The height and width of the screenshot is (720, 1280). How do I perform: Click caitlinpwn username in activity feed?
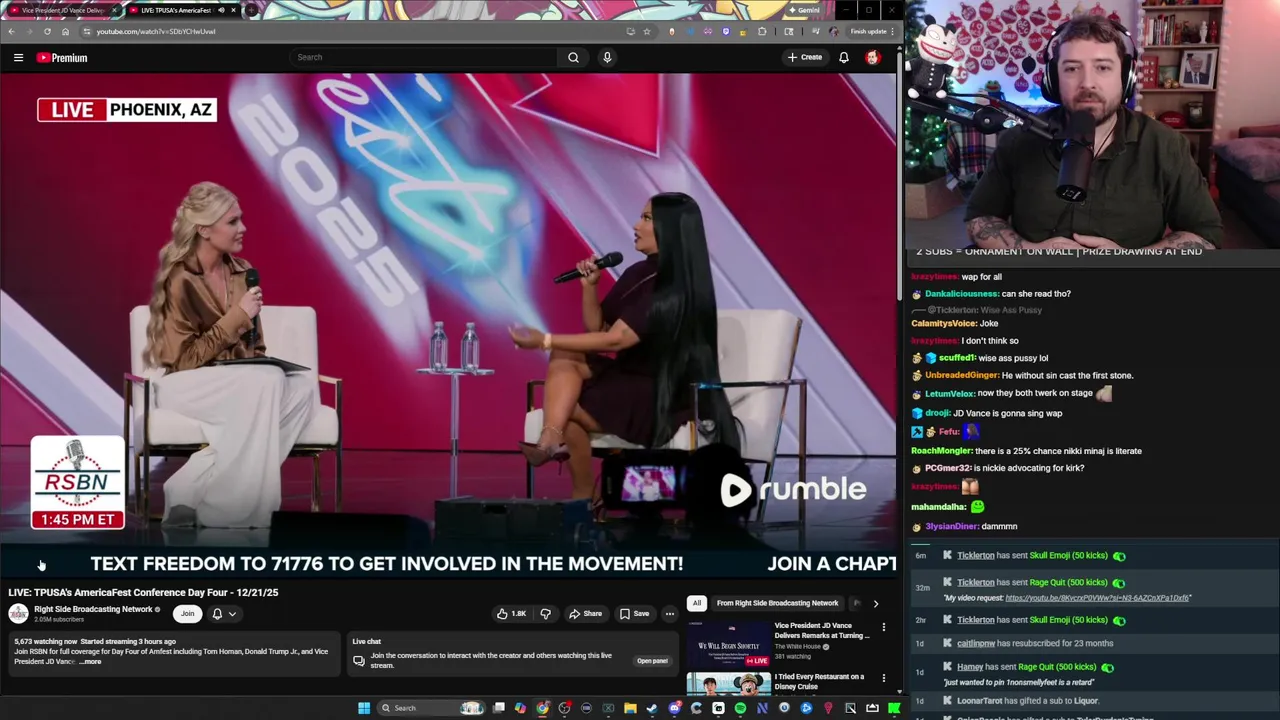tap(975, 644)
